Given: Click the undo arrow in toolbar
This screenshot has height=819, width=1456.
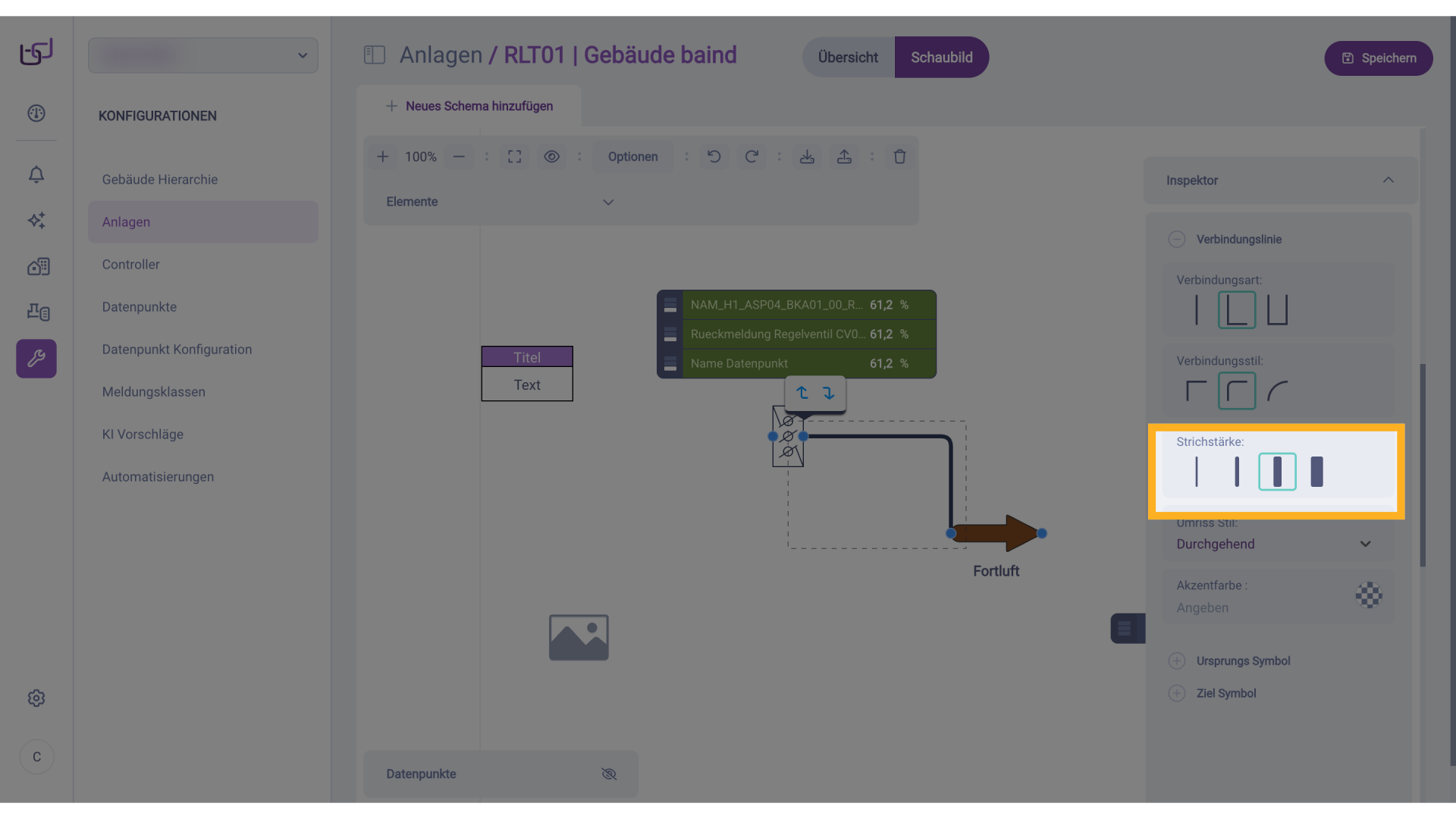Looking at the screenshot, I should tap(714, 156).
